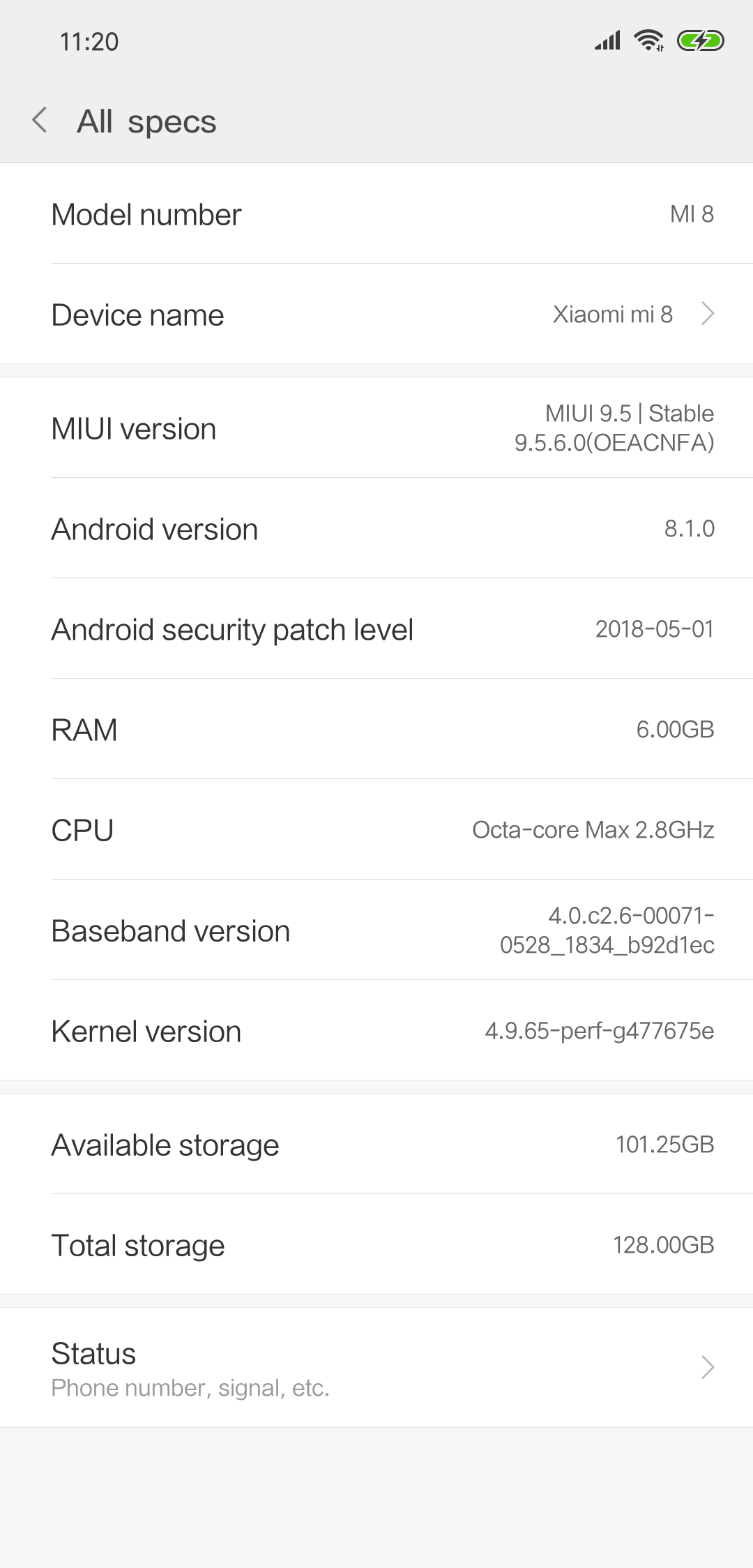Screen dimensions: 753x1568
Task: Open the Status chevron arrow
Action: (x=708, y=1367)
